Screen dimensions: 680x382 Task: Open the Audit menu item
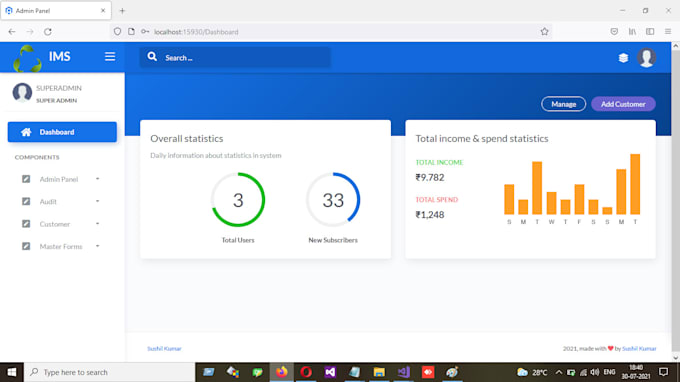pos(62,201)
